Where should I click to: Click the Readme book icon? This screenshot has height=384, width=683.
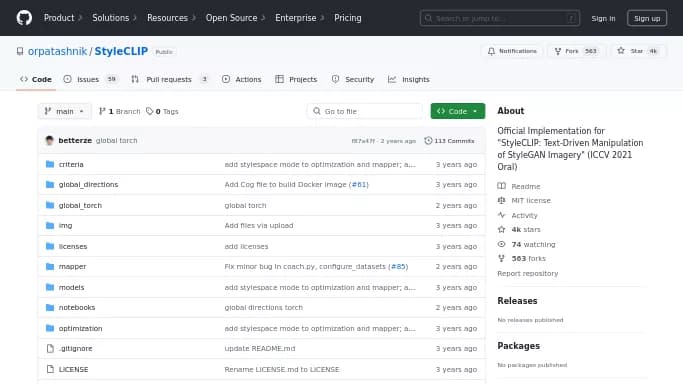pyautogui.click(x=502, y=186)
